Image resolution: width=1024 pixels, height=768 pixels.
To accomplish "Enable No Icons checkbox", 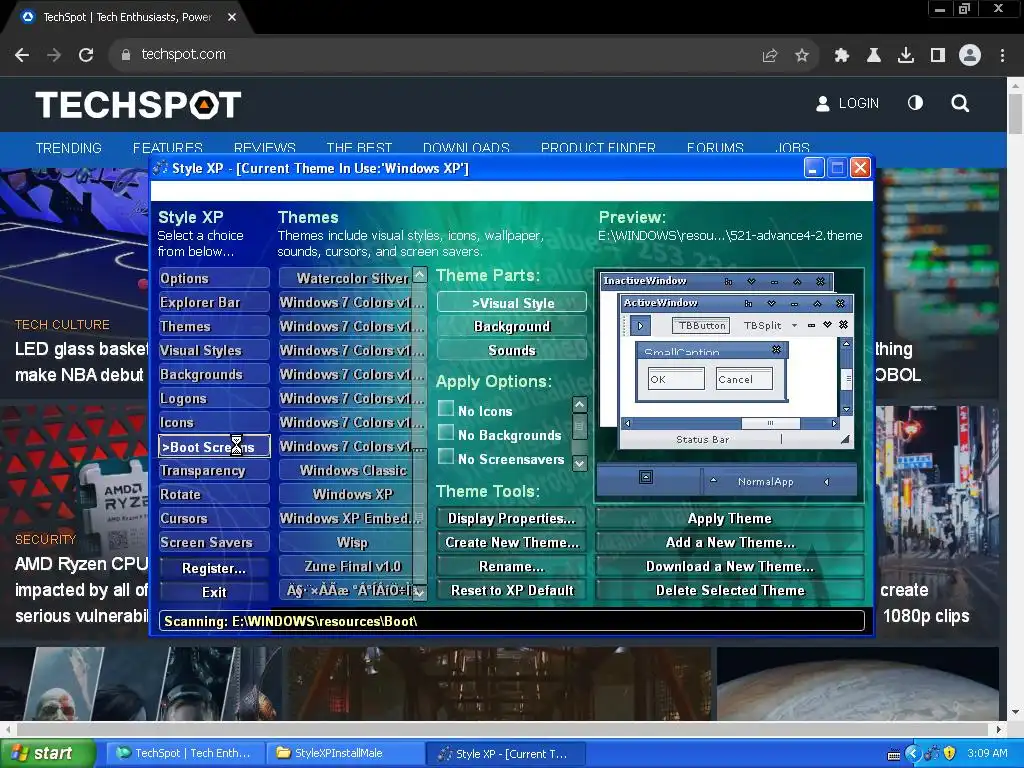I will pos(446,409).
